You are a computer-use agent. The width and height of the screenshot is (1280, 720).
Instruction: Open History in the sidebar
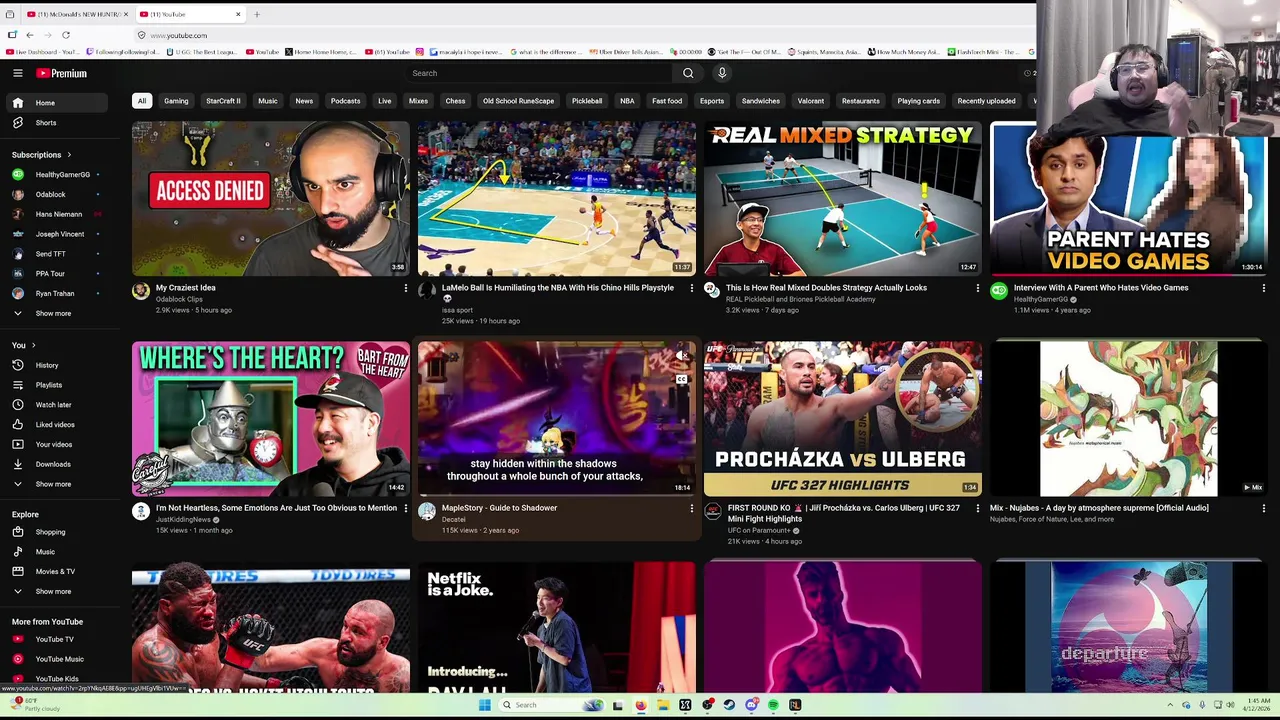[57, 365]
